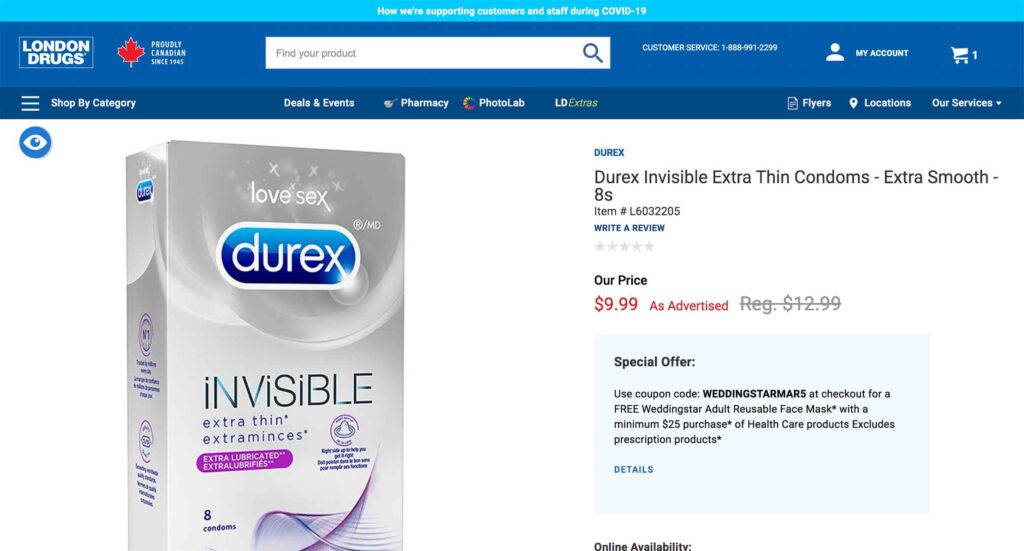1024x551 pixels.
Task: Open the hamburger category menu icon
Action: pos(30,103)
